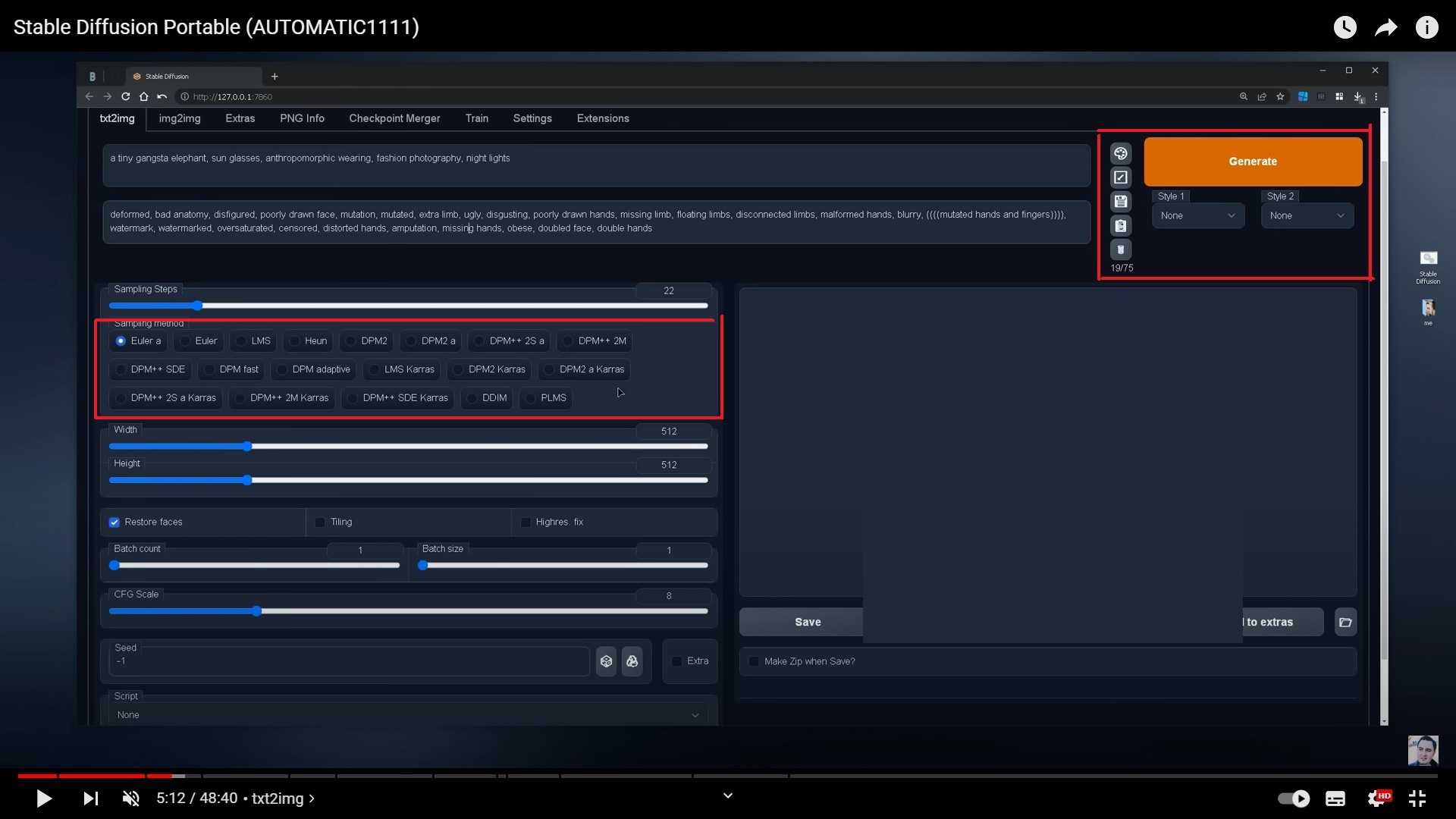The image size is (1456, 819).
Task: Select the PLMS sampling method
Action: click(x=545, y=398)
